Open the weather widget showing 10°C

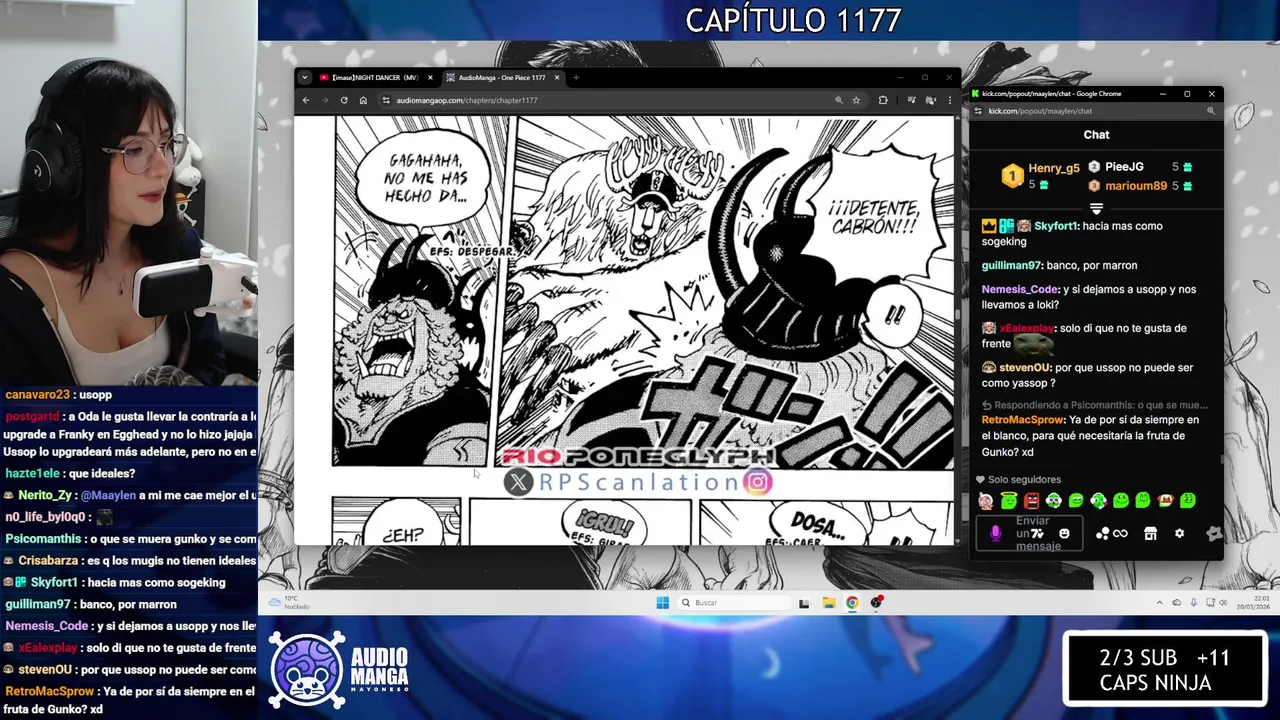tap(288, 602)
